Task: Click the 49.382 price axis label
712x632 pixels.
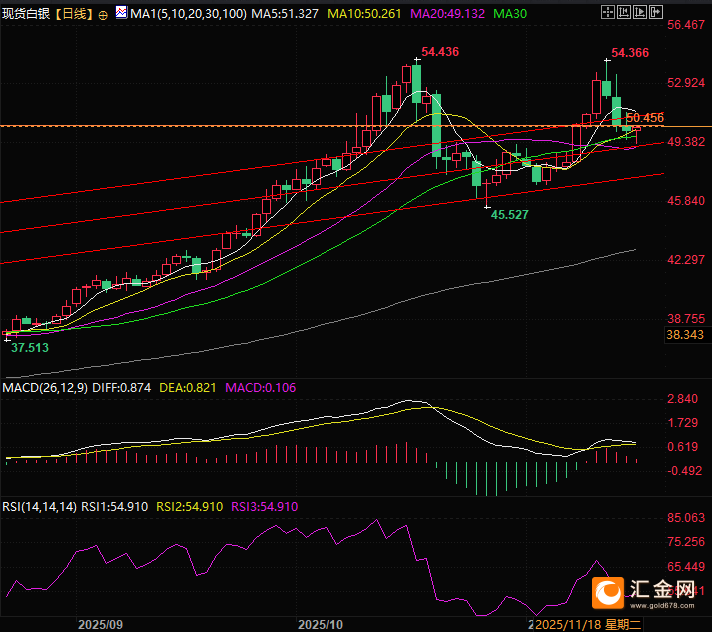Action: click(x=686, y=142)
